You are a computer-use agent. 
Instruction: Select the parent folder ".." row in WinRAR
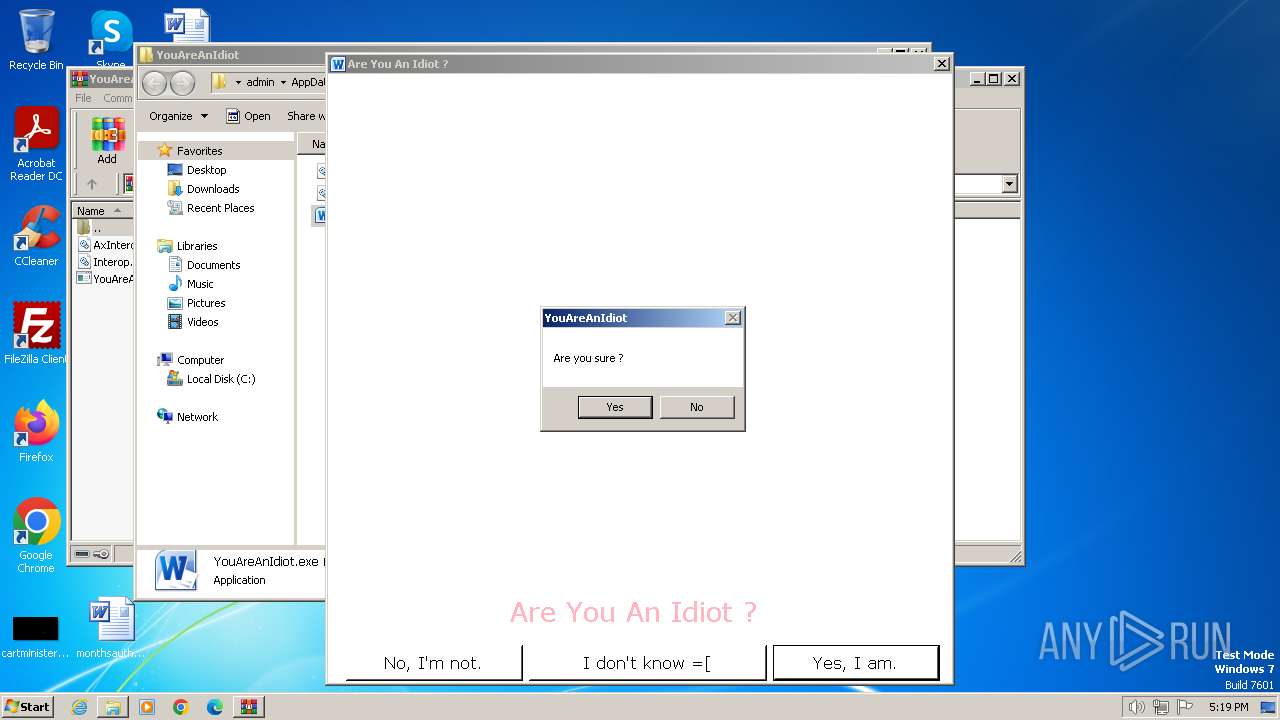[x=97, y=228]
